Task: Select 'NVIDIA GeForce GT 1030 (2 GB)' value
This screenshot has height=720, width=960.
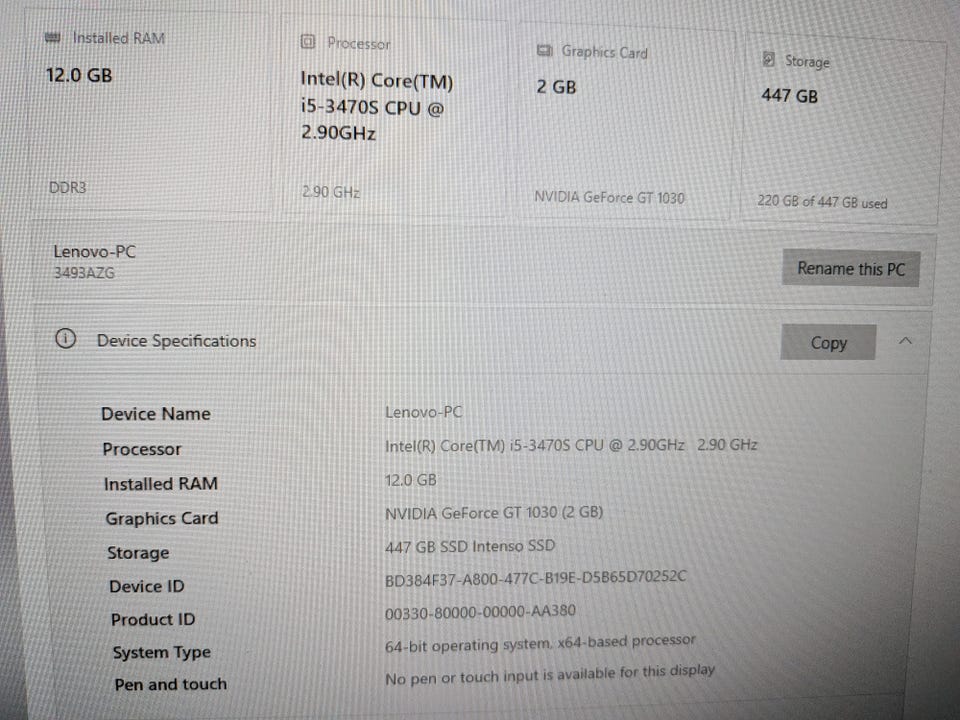Action: 493,512
